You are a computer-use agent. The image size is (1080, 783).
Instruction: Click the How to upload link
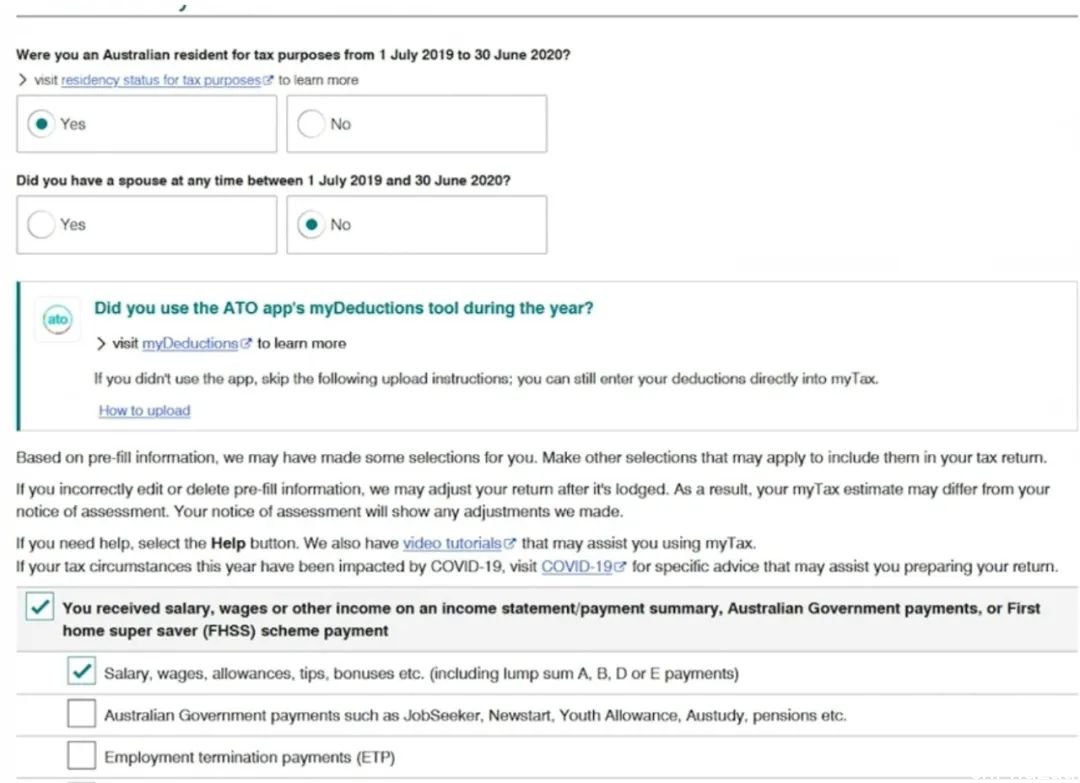(x=144, y=410)
